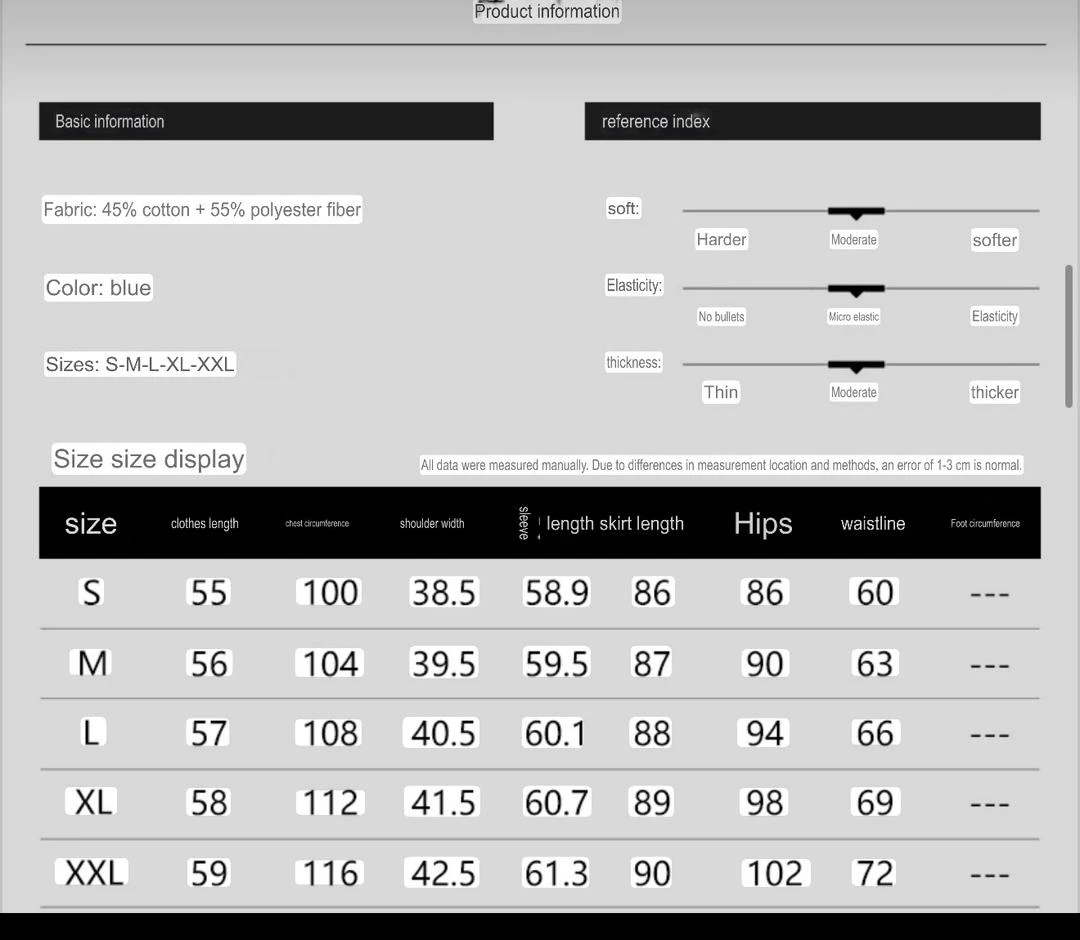Viewport: 1080px width, 940px height.
Task: Pick the thicker label
Action: pyautogui.click(x=994, y=392)
